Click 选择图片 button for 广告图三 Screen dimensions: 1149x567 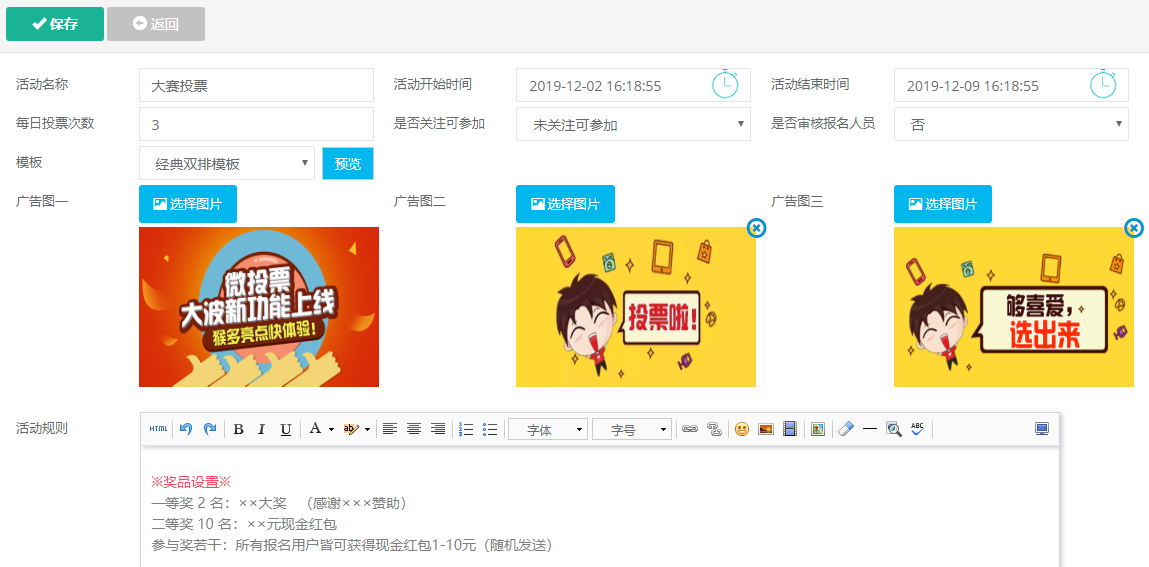942,204
